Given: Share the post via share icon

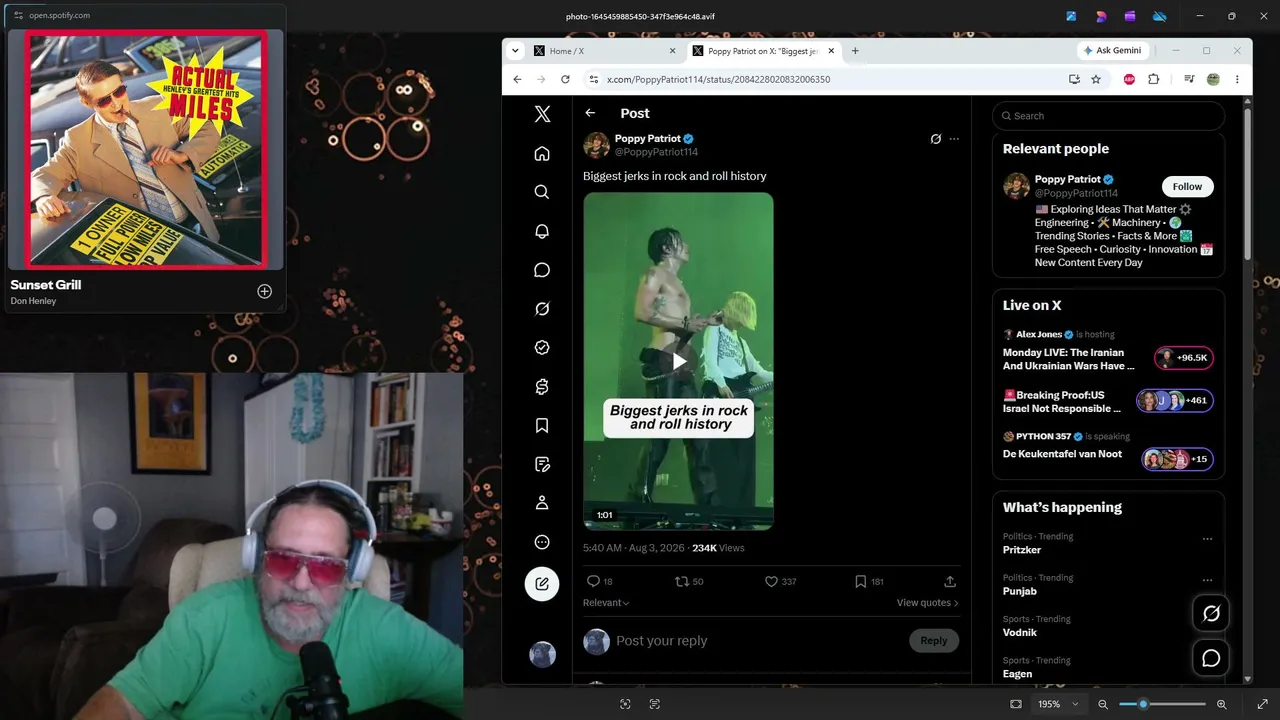Looking at the screenshot, I should tap(950, 581).
